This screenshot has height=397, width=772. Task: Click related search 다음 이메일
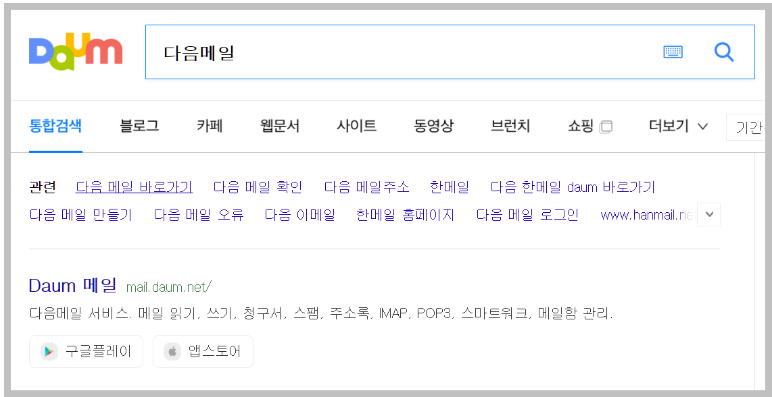tap(300, 215)
